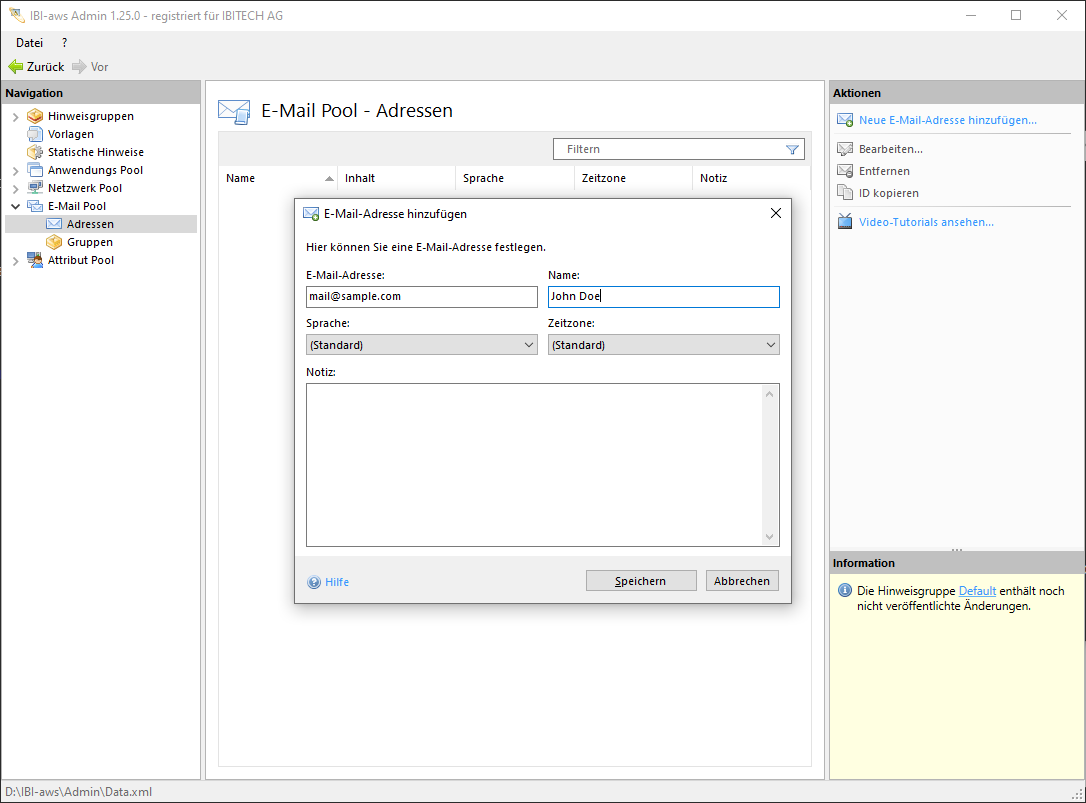Click the green Zurück arrow
The width and height of the screenshot is (1086, 803).
(x=16, y=67)
